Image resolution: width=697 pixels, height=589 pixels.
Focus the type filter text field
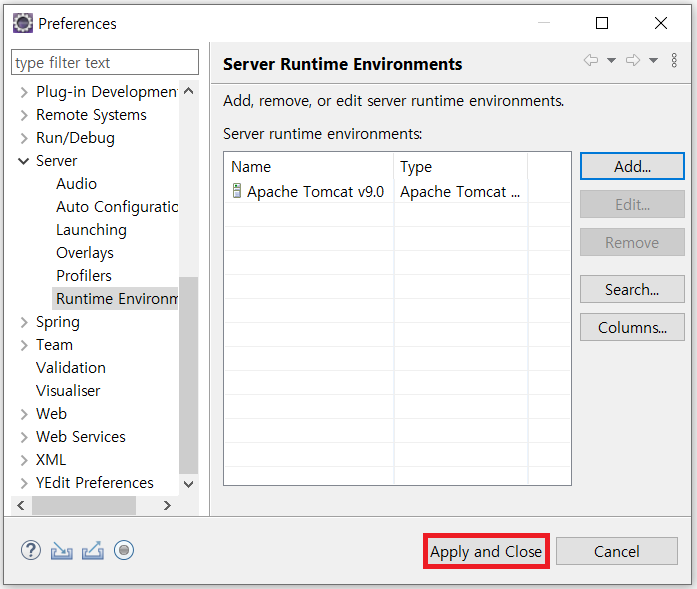[x=105, y=62]
